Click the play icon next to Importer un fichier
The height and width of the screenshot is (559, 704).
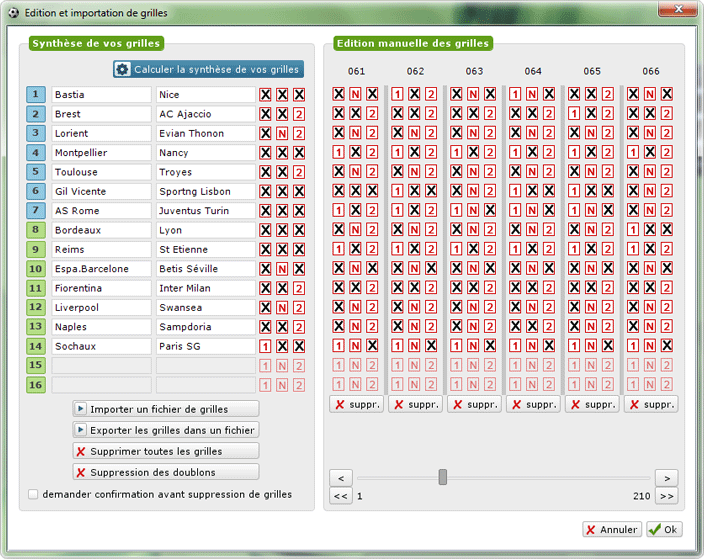click(80, 409)
